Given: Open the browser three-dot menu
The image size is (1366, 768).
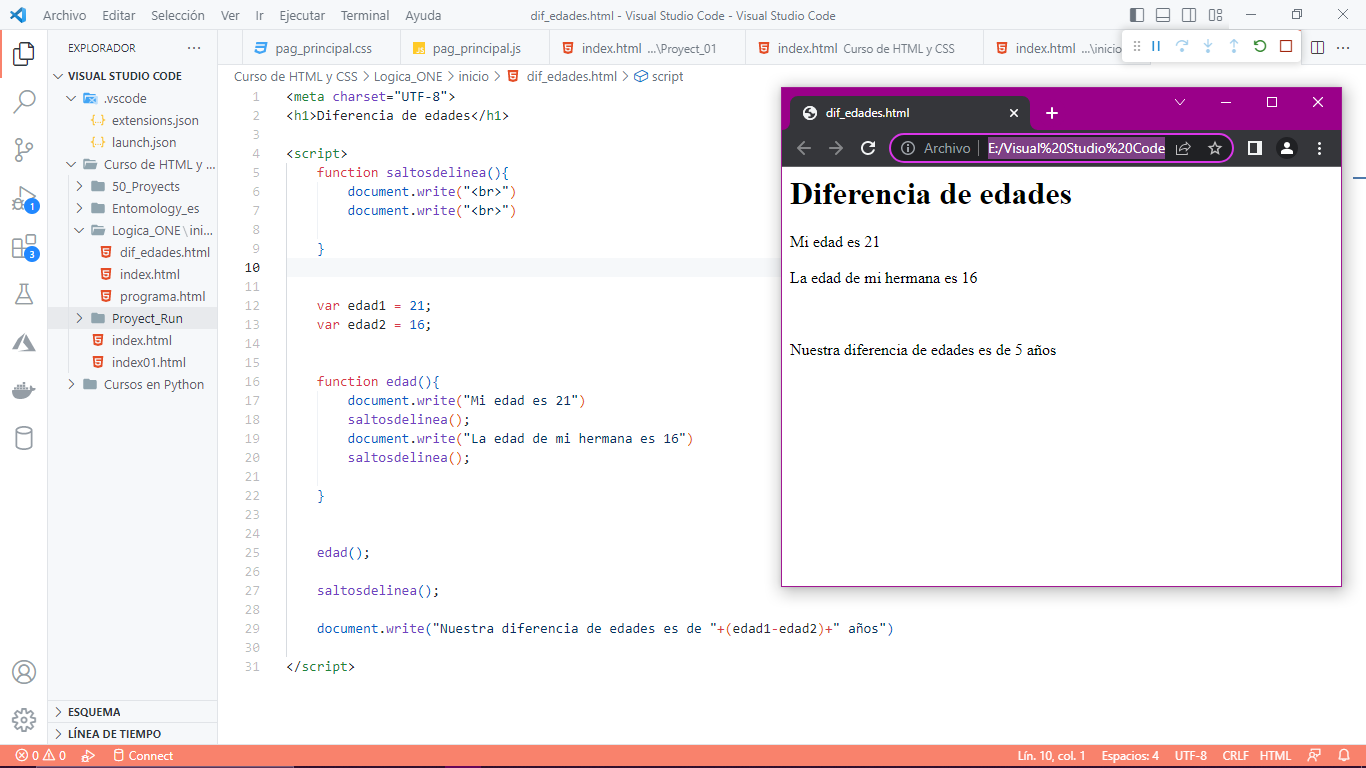Looking at the screenshot, I should [x=1319, y=148].
